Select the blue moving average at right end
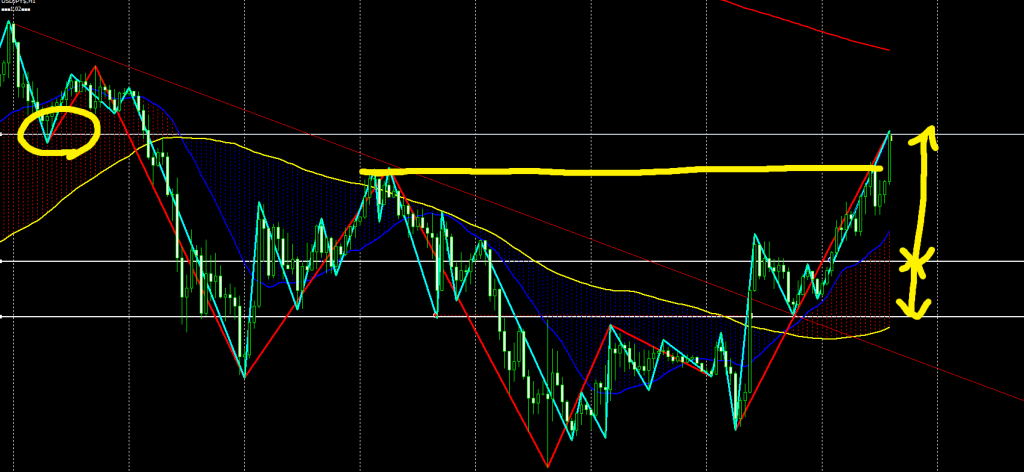 884,235
